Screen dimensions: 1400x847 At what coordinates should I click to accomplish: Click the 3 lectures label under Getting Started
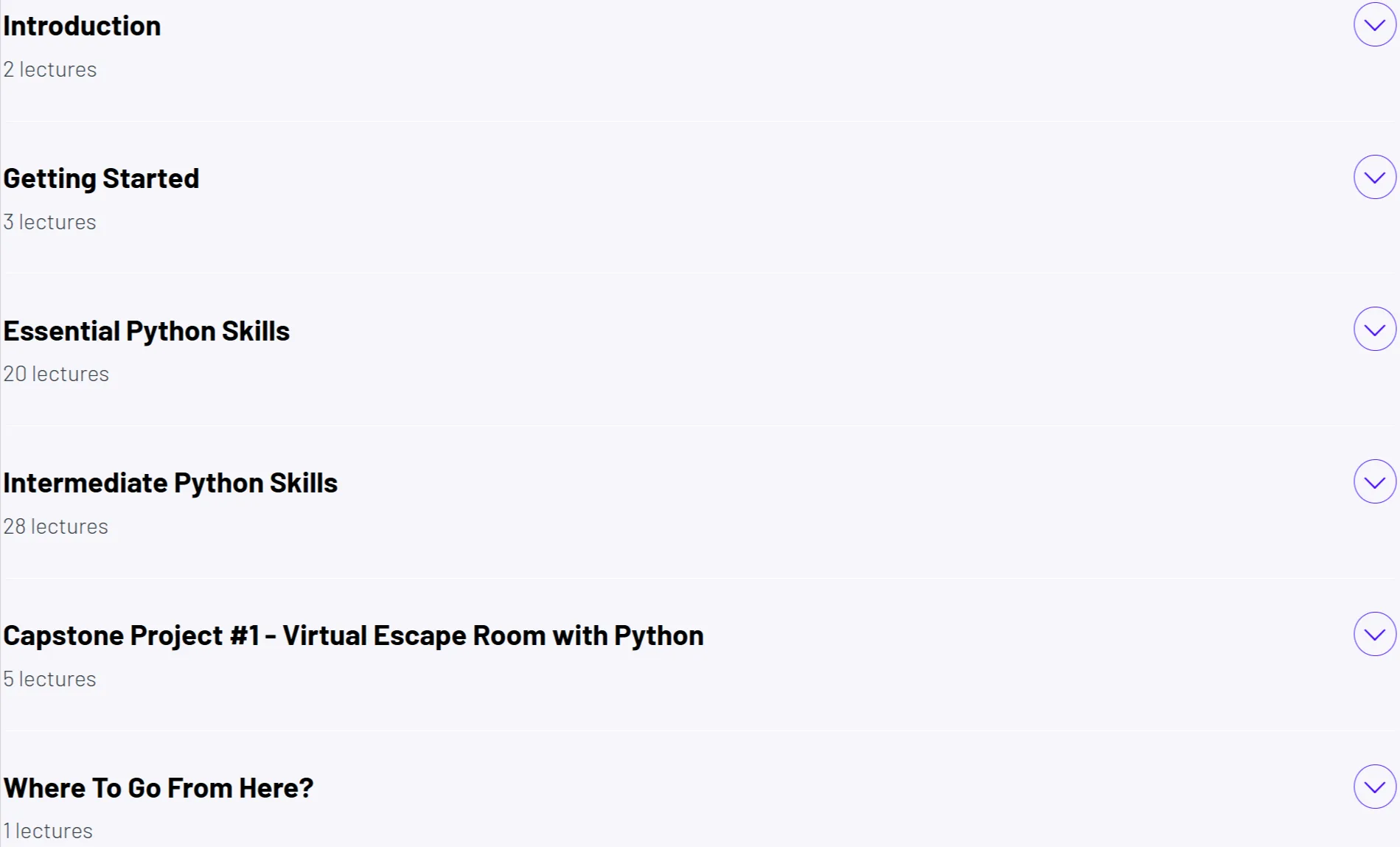49,222
